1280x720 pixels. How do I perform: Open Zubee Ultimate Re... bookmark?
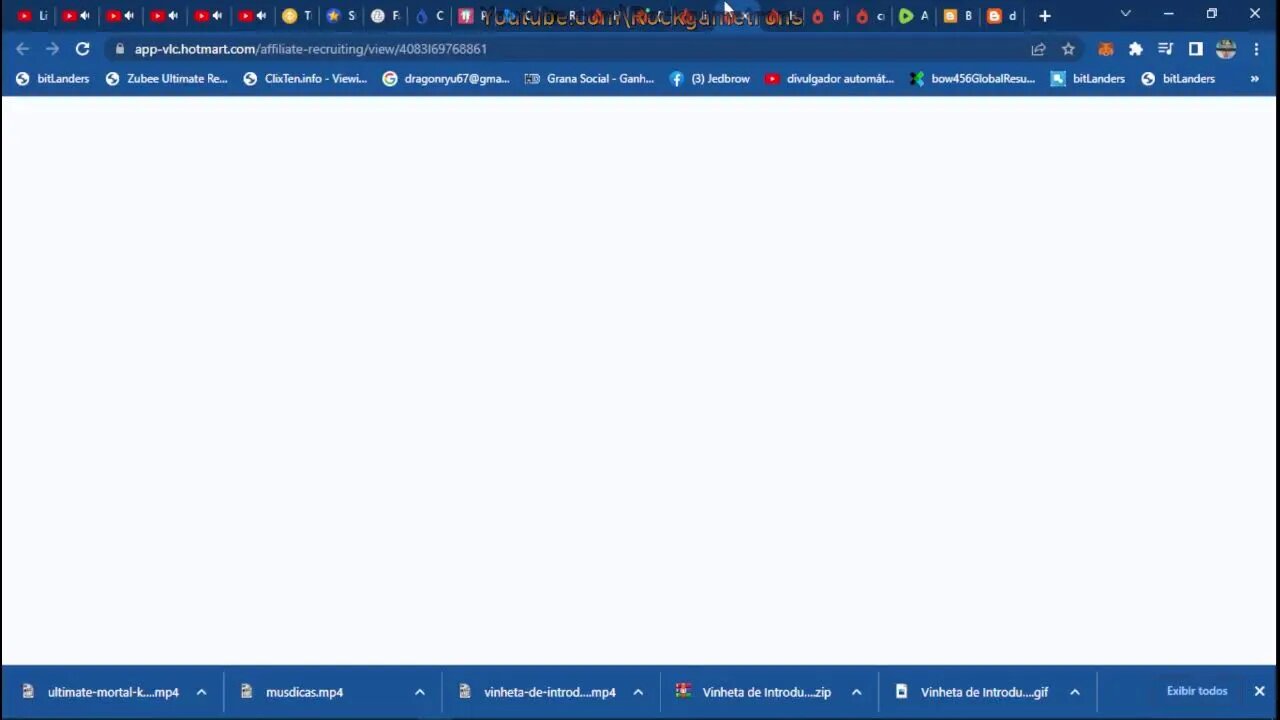pyautogui.click(x=166, y=79)
